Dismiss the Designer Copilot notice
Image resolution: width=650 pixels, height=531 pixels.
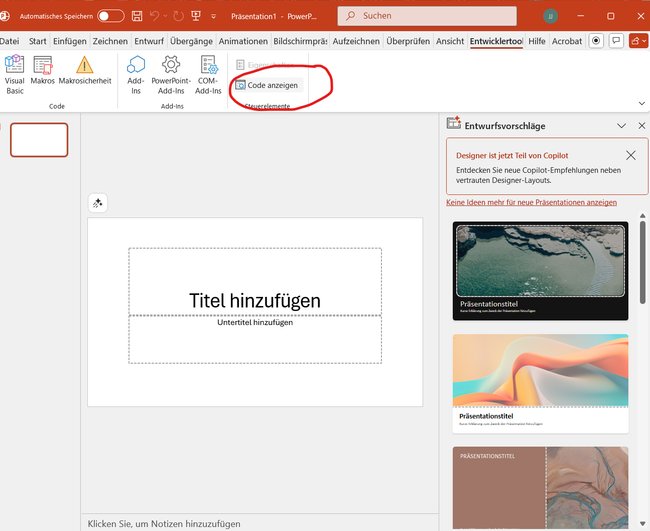coord(631,155)
